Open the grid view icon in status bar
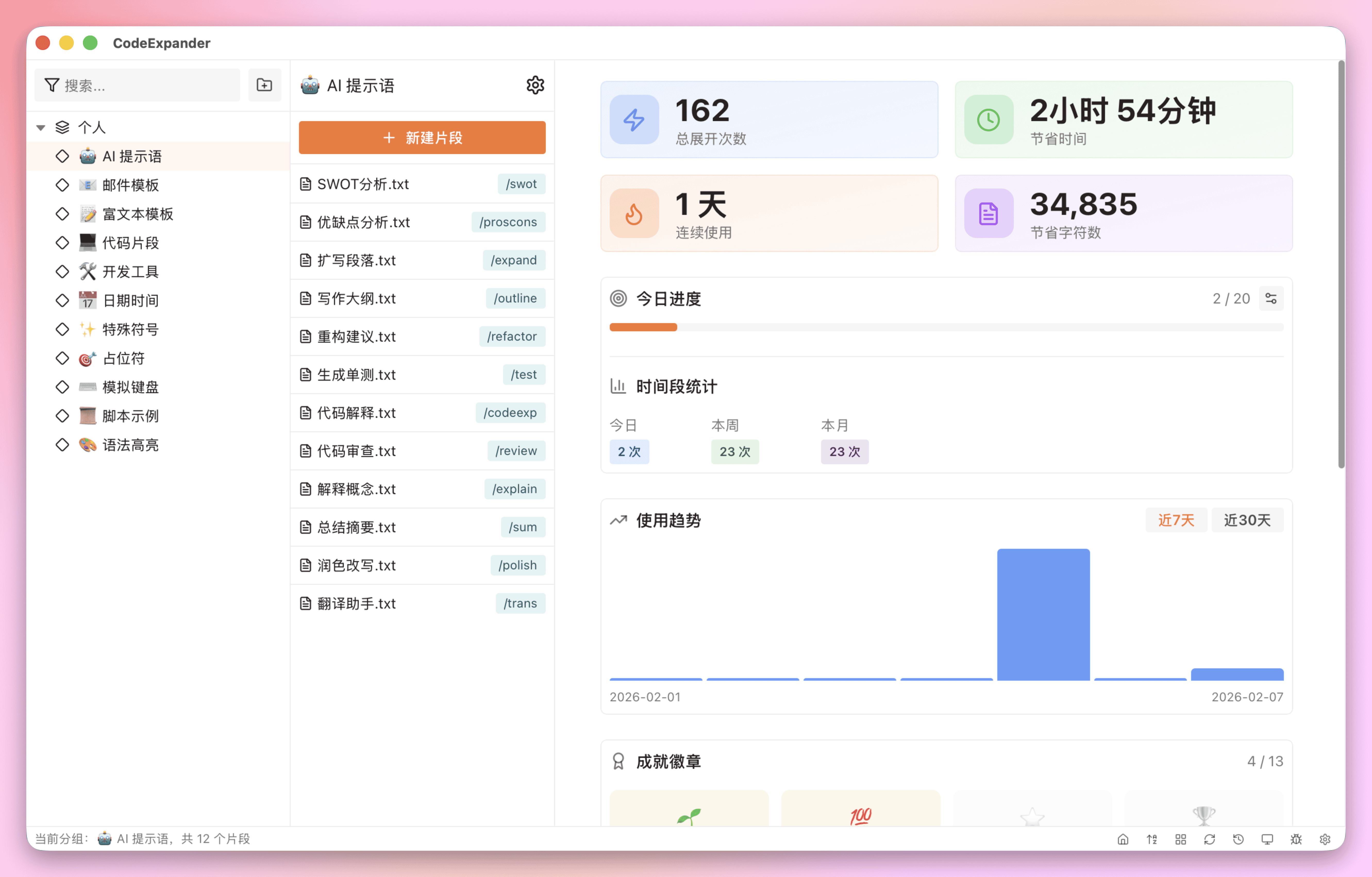1372x877 pixels. pos(1181,839)
